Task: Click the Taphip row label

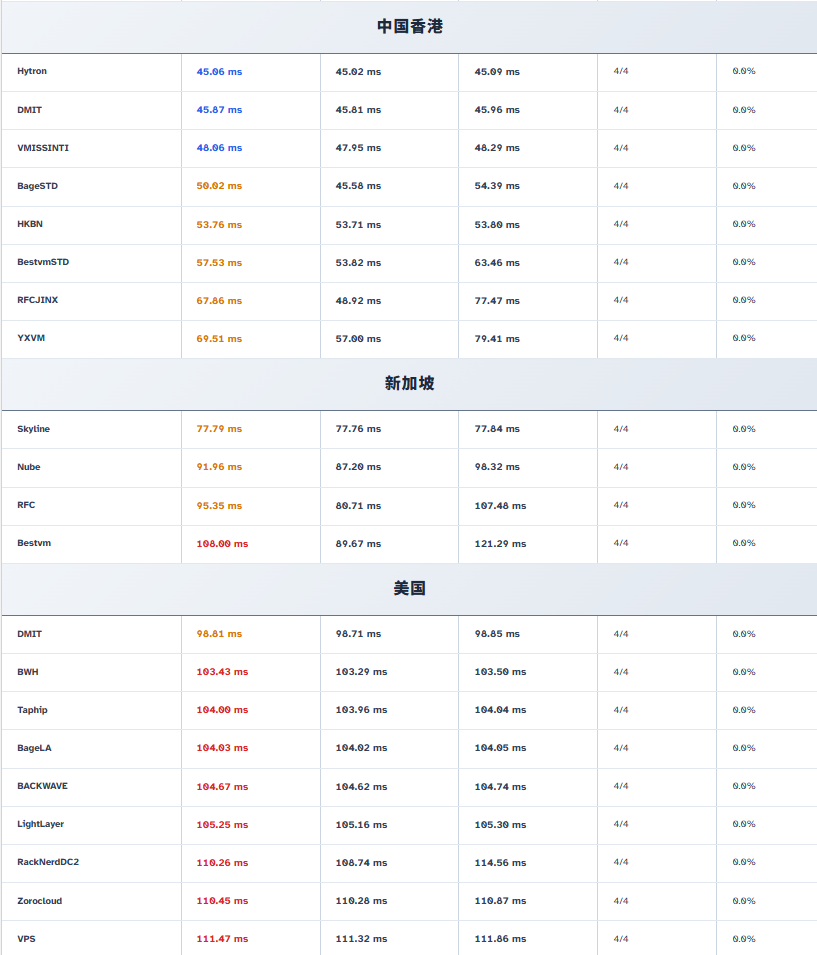Action: coord(32,710)
